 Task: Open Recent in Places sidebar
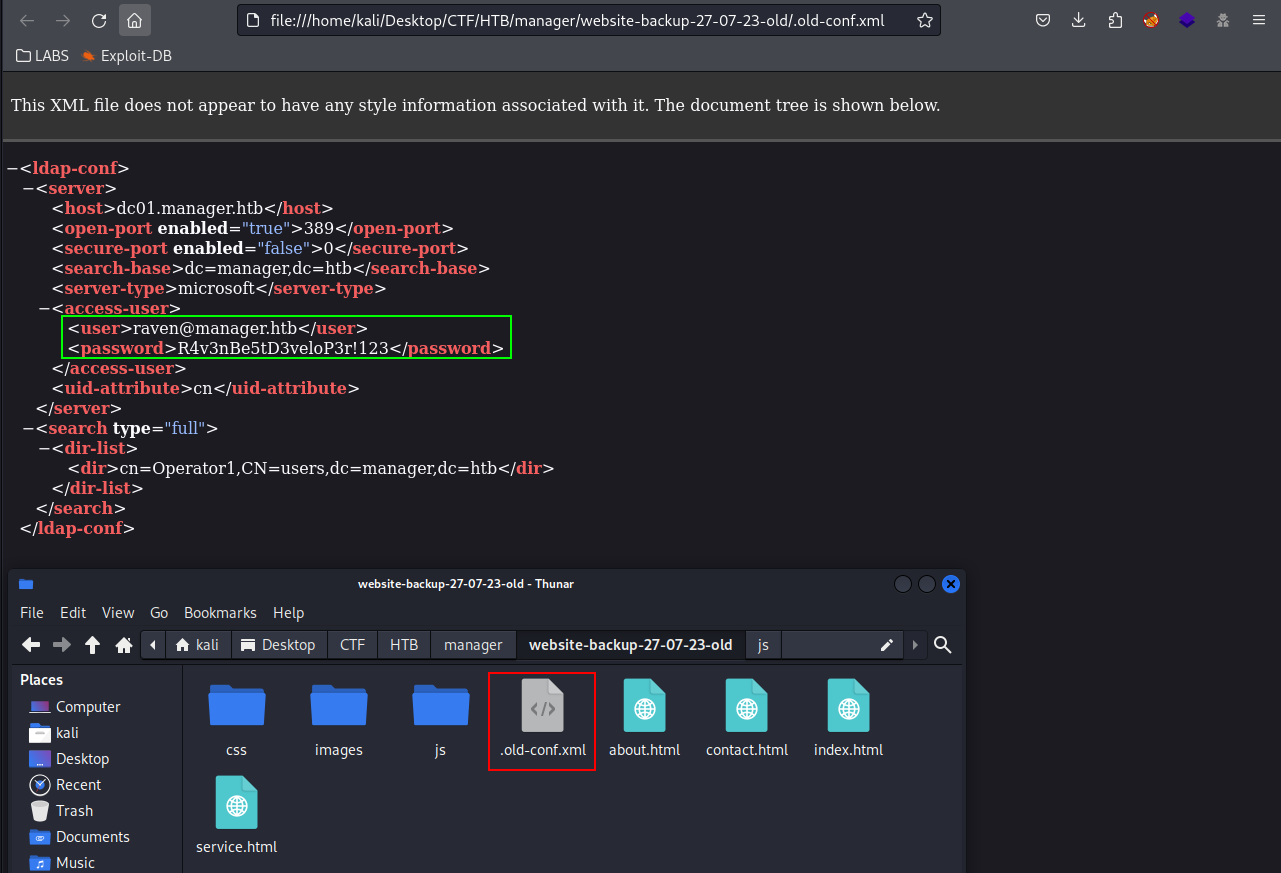65,785
